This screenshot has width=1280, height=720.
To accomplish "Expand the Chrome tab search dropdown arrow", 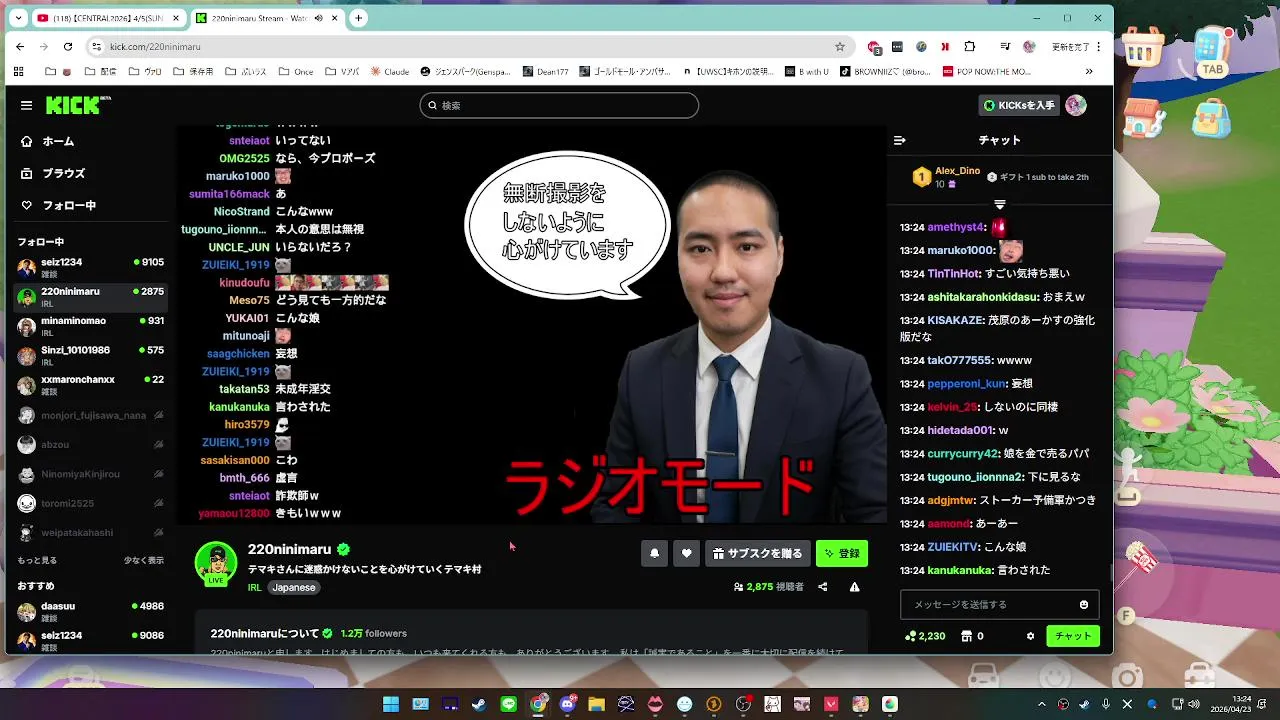I will [x=18, y=18].
